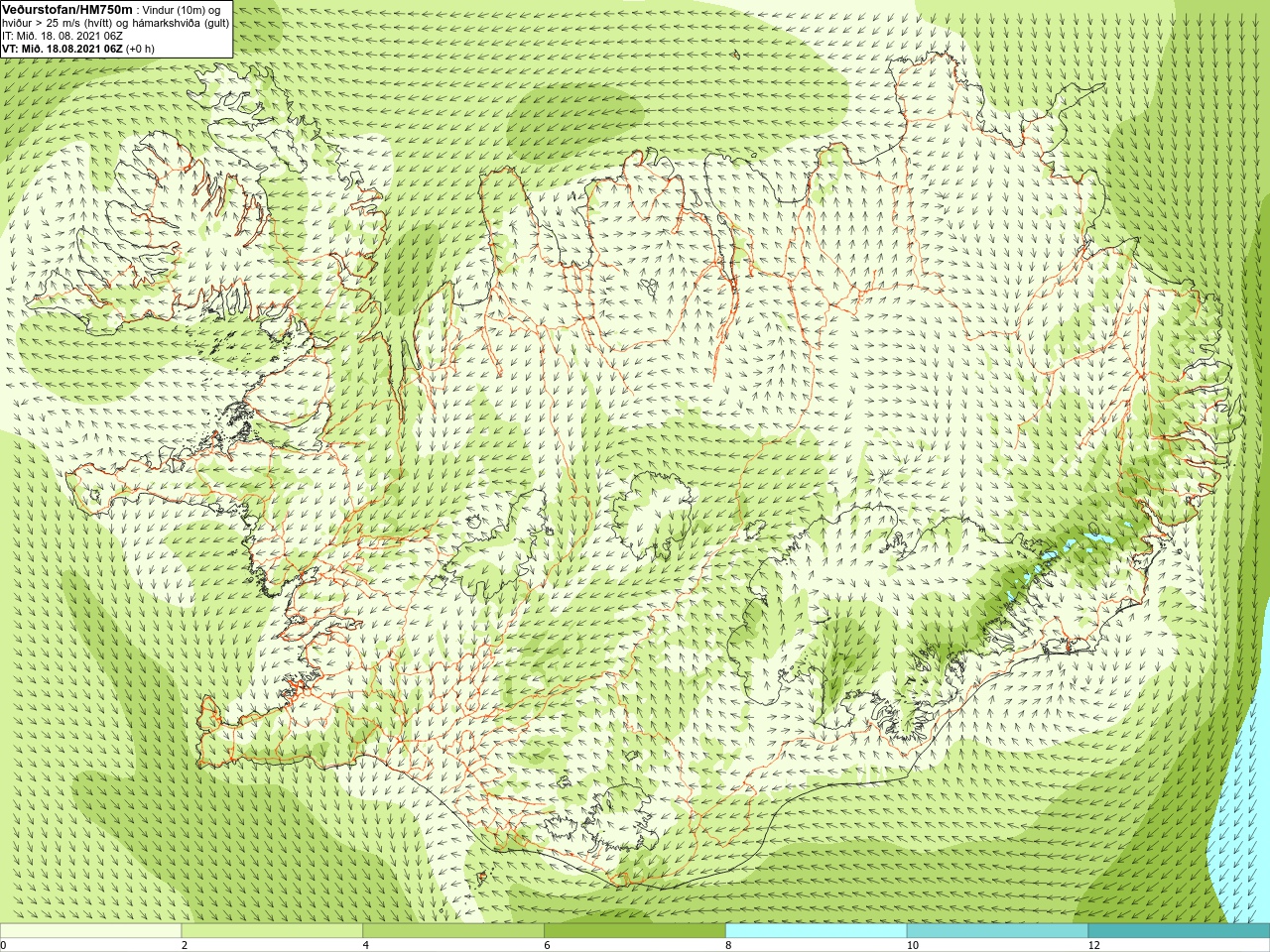Click the legend label '0'
The height and width of the screenshot is (952, 1270).
click(4, 945)
